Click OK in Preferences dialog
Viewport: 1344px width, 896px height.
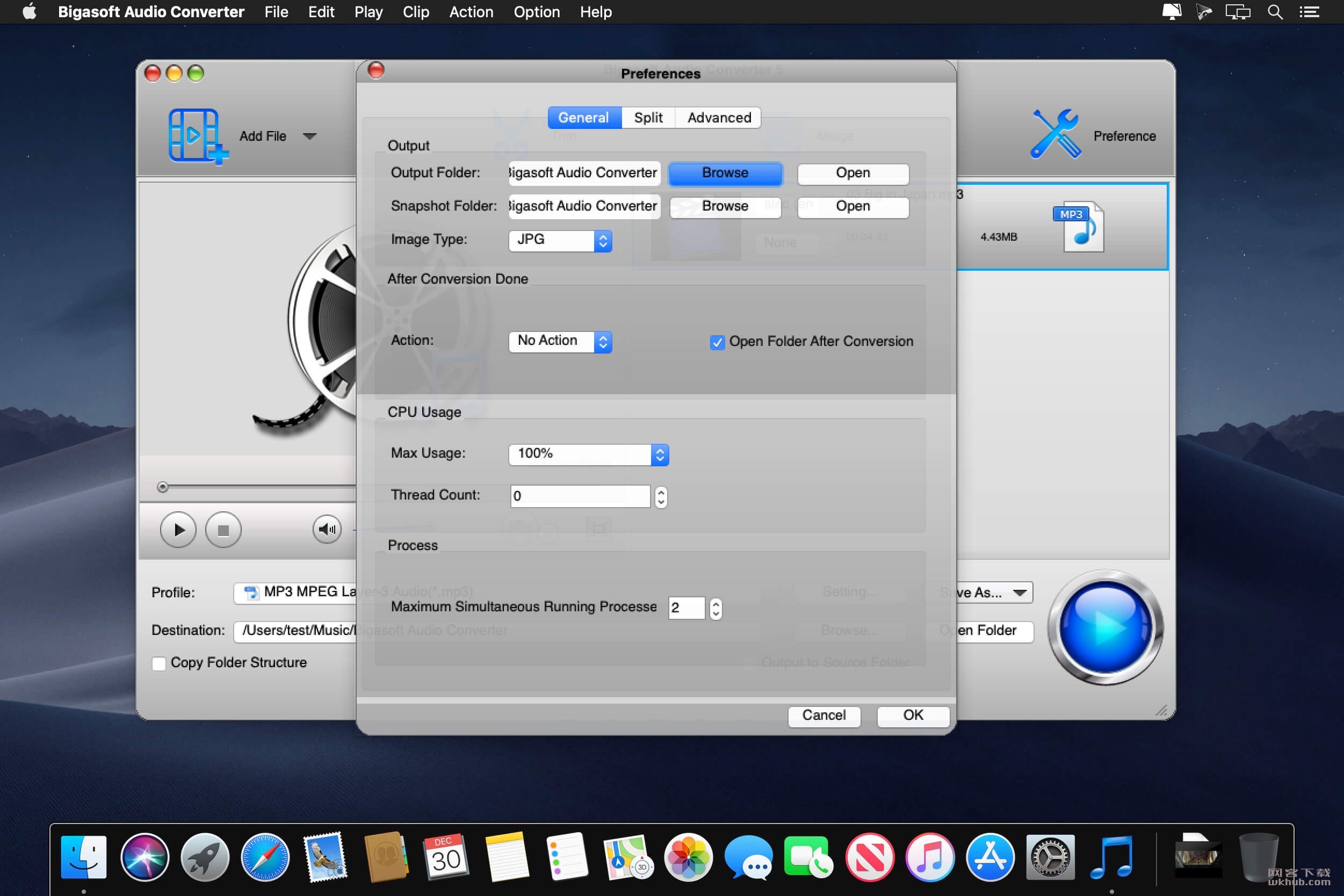click(913, 716)
